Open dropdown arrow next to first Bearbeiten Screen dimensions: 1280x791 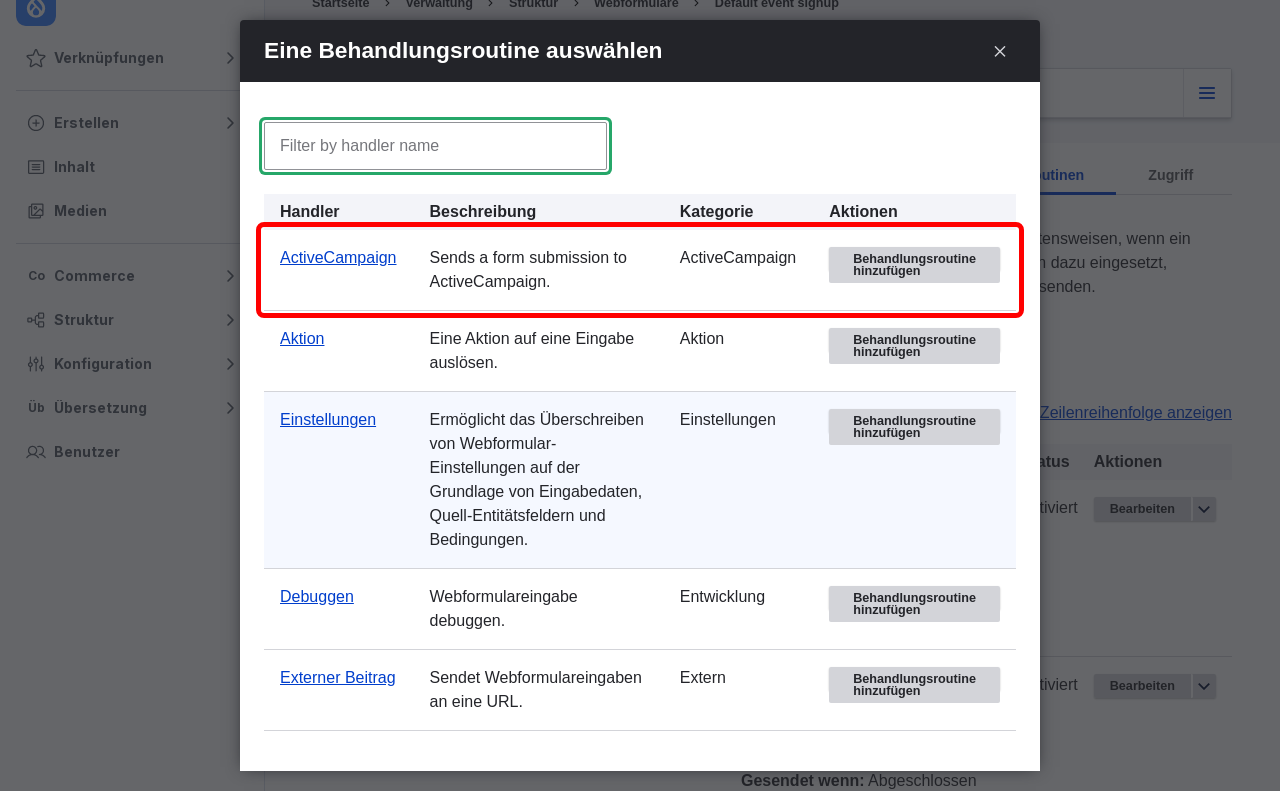[1204, 509]
